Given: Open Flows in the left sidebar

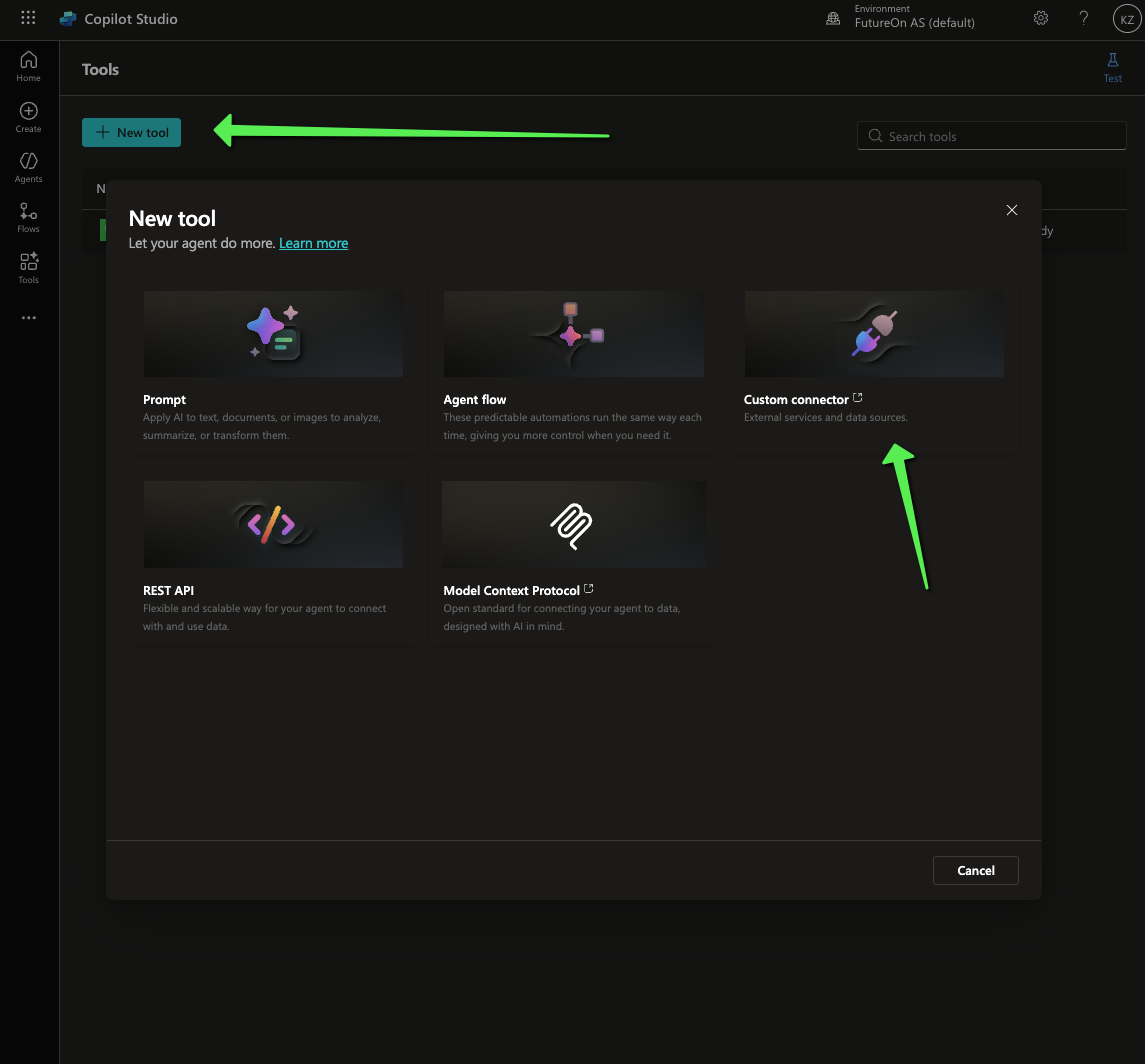Looking at the screenshot, I should click(x=29, y=217).
